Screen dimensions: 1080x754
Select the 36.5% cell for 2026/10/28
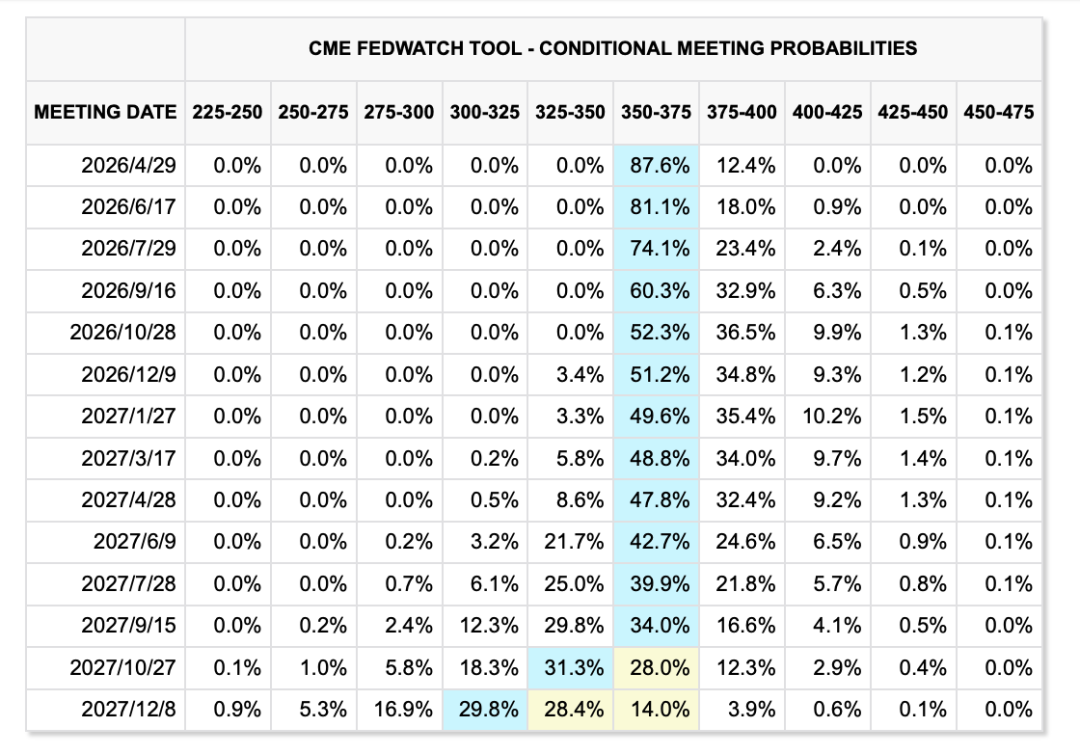pyautogui.click(x=745, y=333)
